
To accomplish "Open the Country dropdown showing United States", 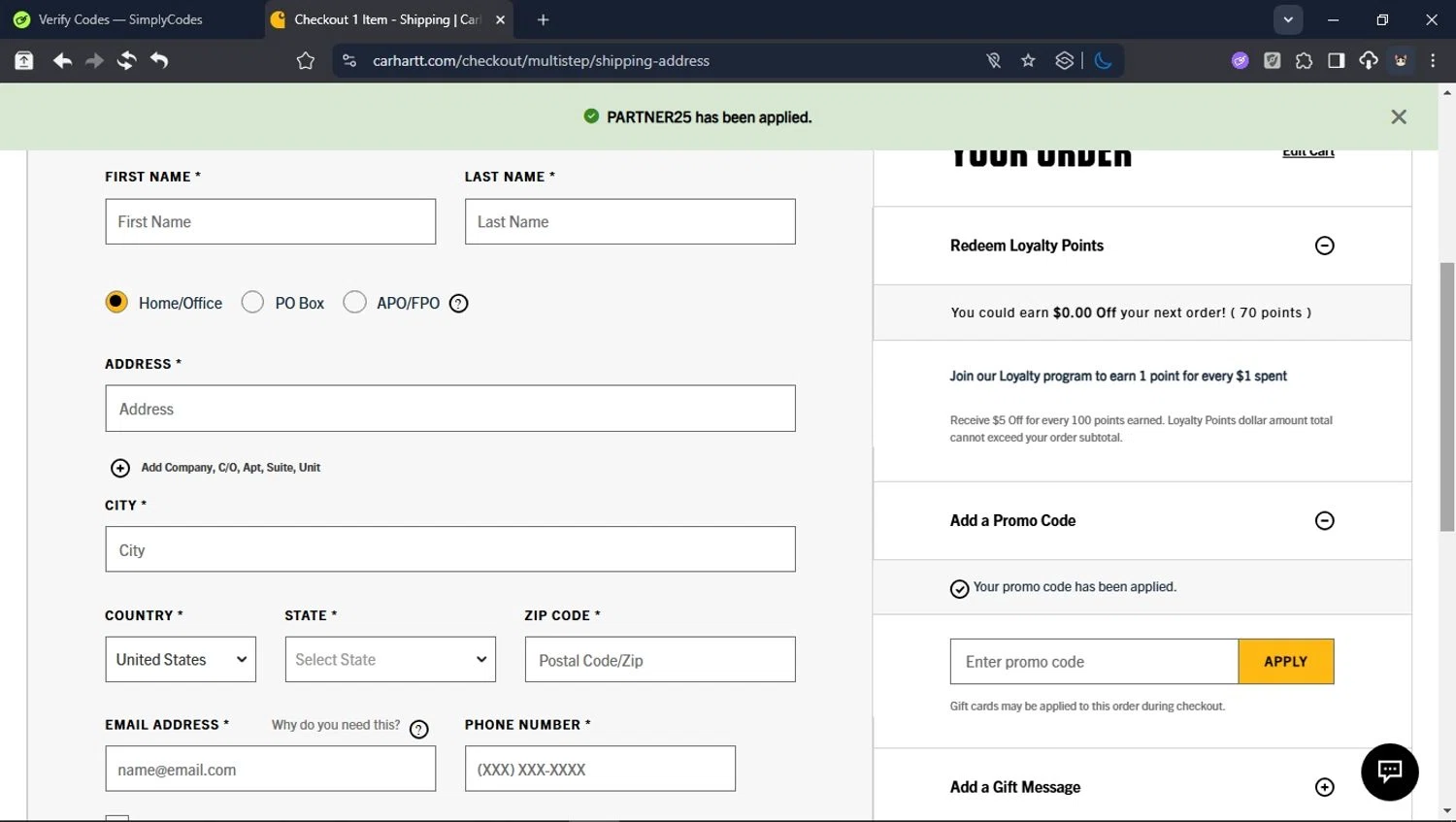I will pos(181,660).
